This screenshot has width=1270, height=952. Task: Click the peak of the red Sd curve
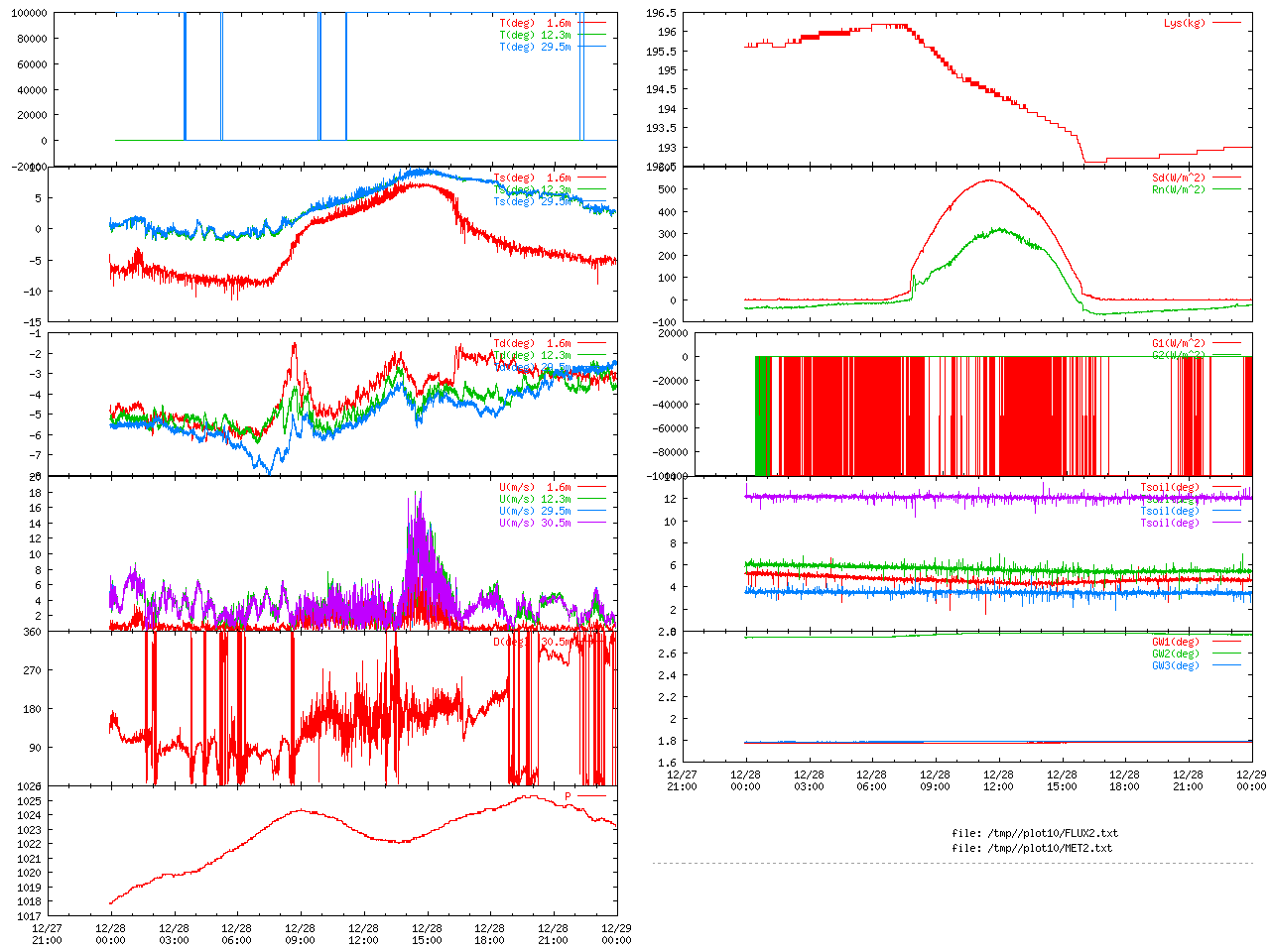989,180
